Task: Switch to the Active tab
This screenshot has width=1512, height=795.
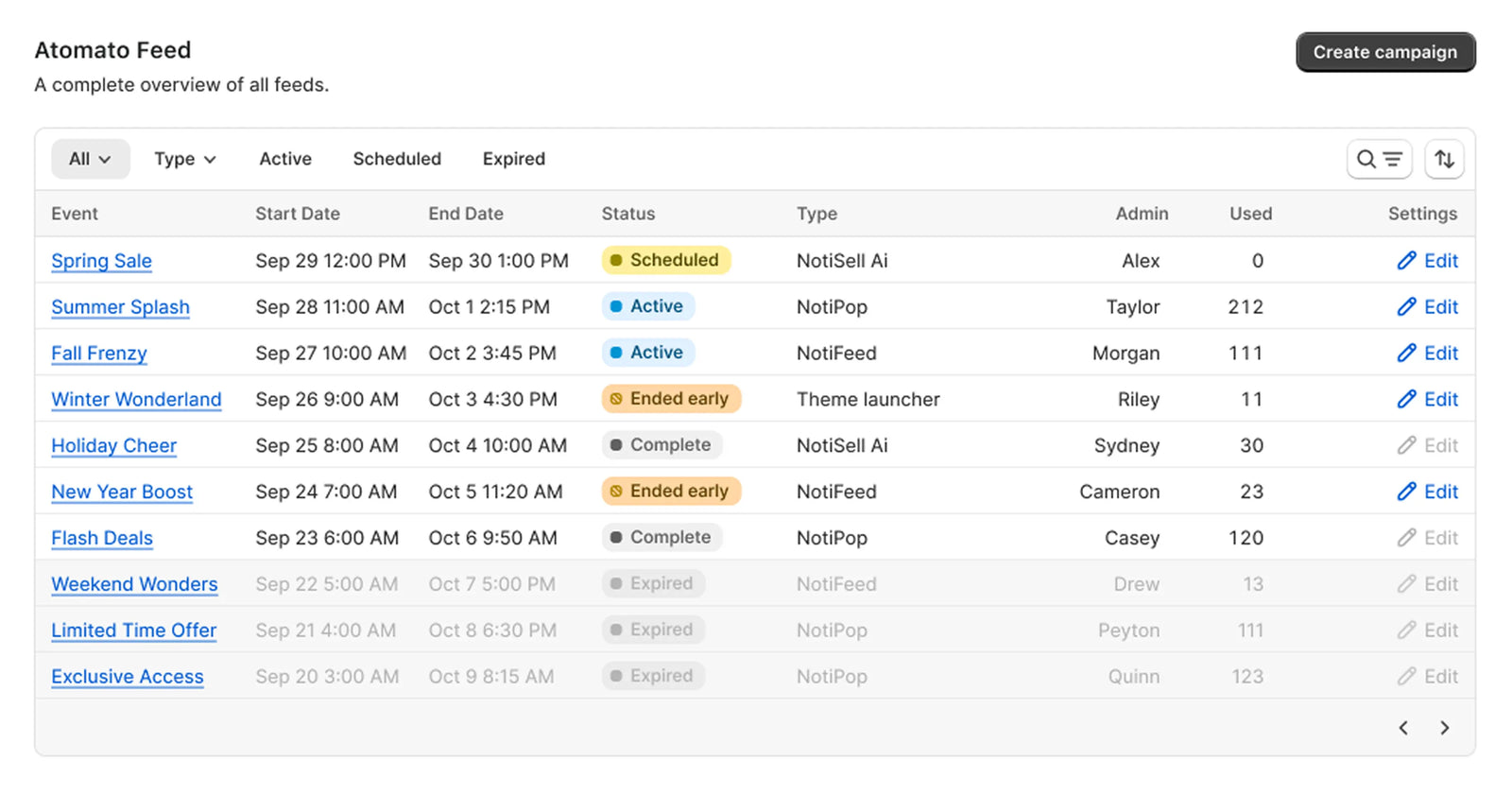Action: point(285,159)
